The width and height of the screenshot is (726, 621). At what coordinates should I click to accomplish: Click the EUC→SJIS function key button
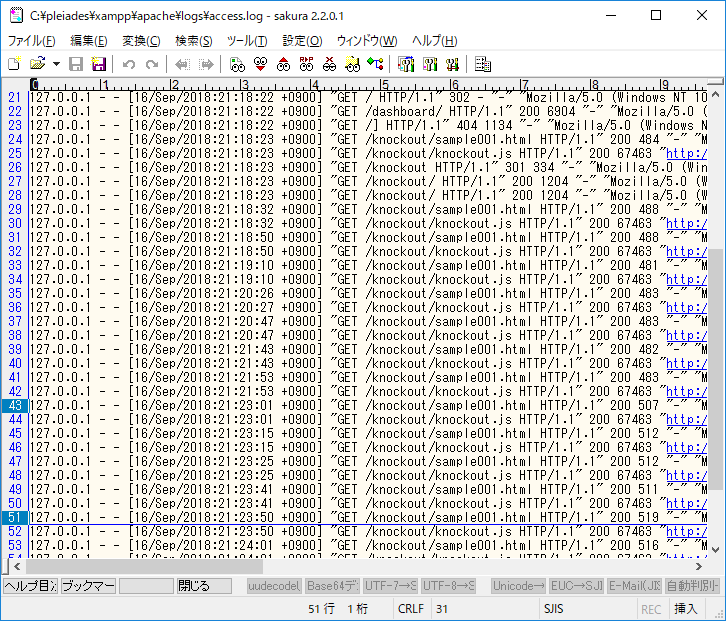tap(576, 586)
